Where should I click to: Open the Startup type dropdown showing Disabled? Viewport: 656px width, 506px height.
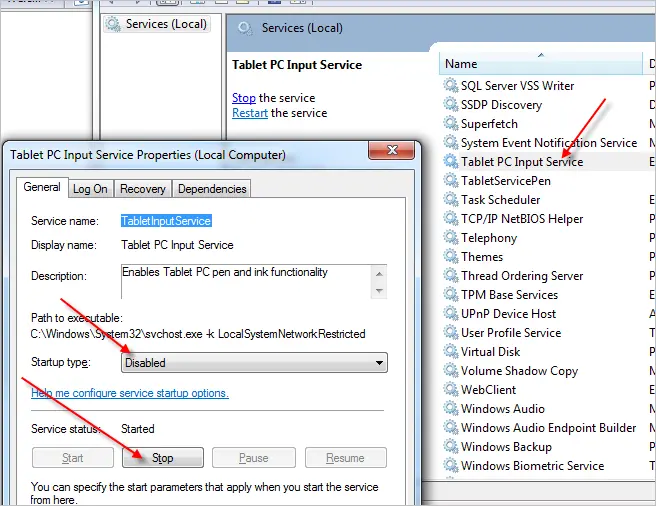[x=254, y=362]
